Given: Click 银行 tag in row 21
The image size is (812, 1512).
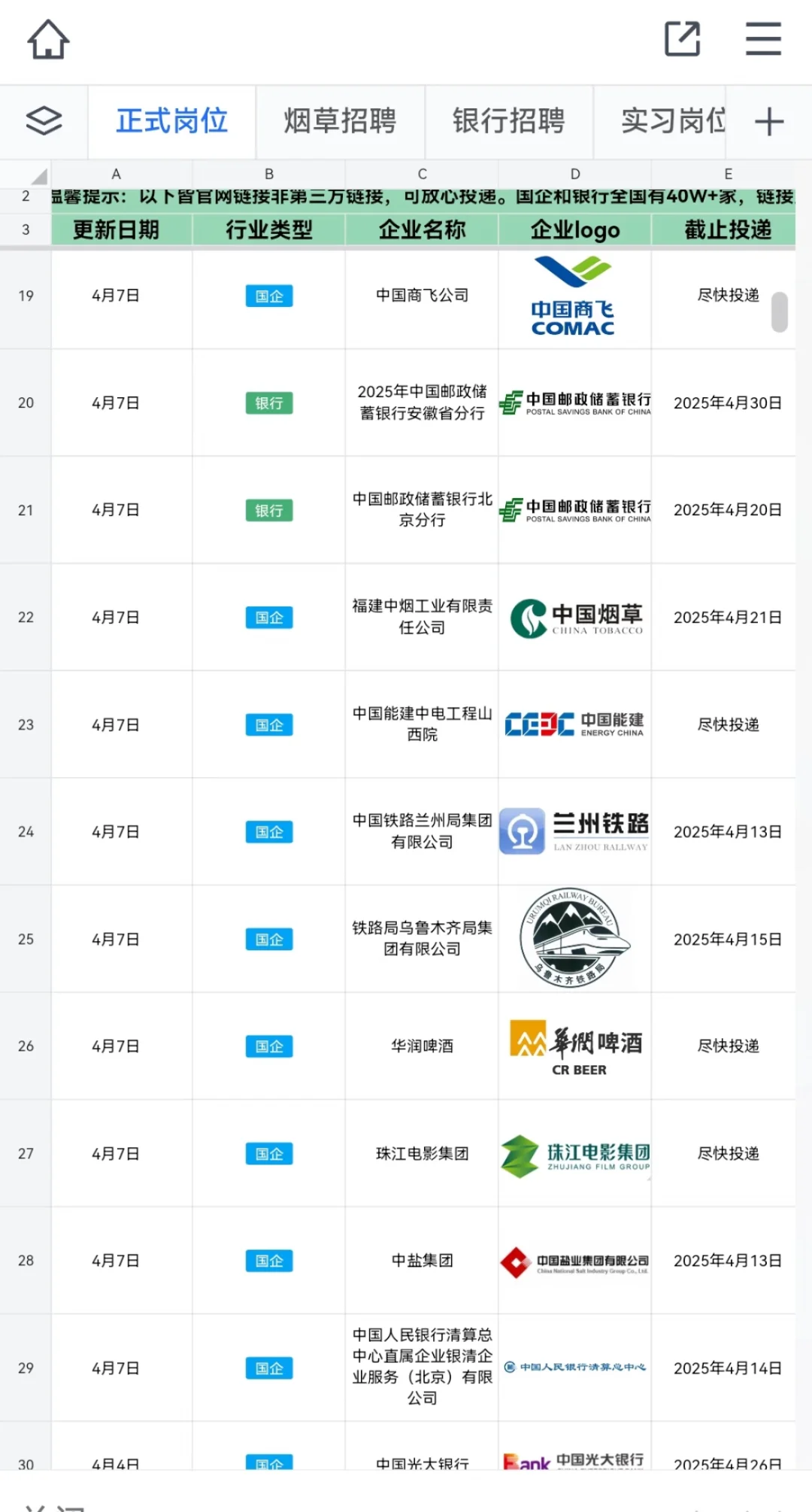Looking at the screenshot, I should pos(269,511).
